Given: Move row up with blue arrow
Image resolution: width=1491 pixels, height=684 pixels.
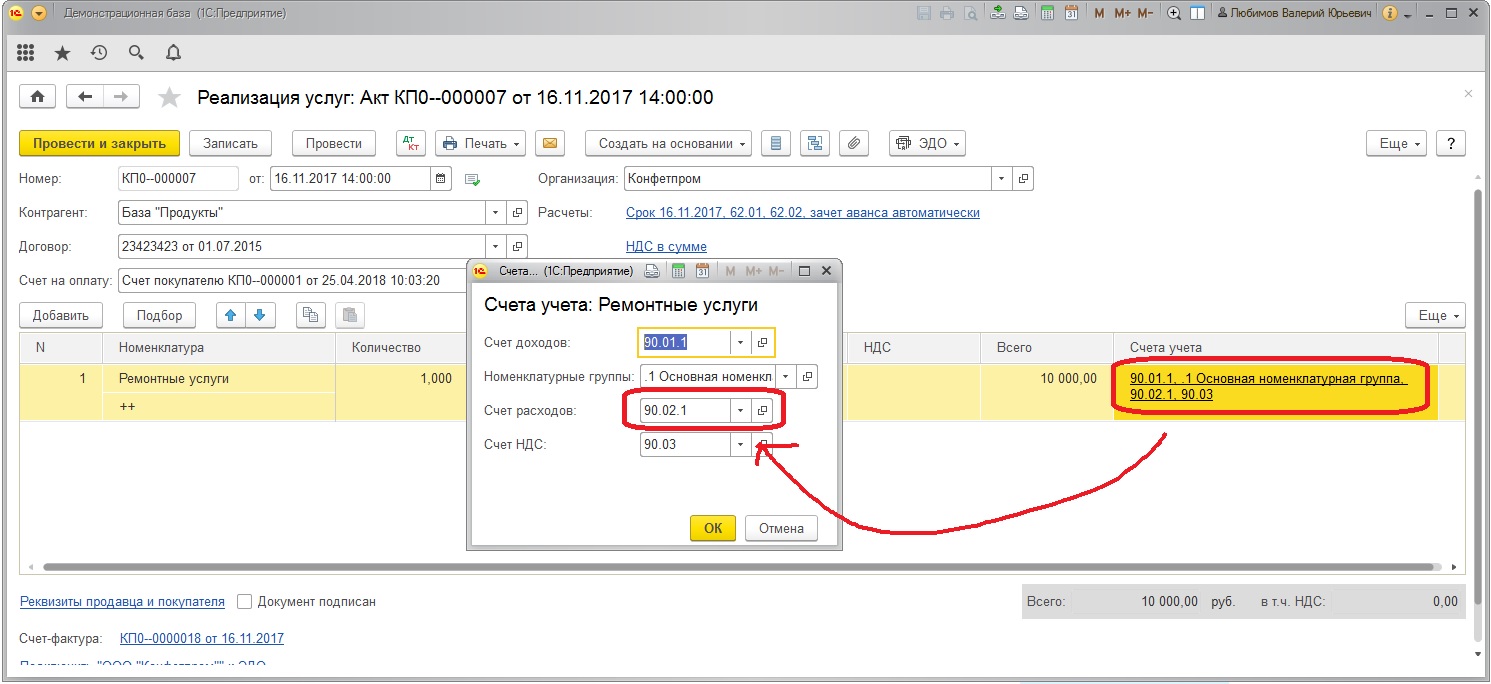Looking at the screenshot, I should tap(231, 315).
